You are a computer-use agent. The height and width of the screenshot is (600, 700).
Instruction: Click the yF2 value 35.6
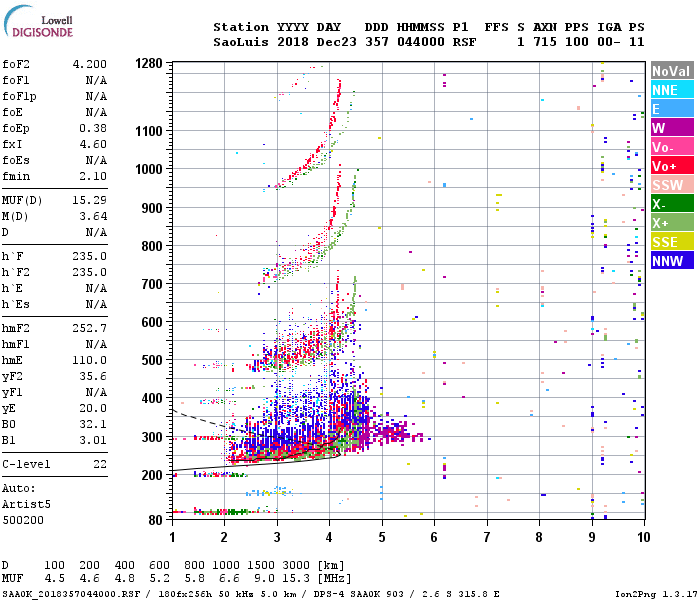[93, 376]
